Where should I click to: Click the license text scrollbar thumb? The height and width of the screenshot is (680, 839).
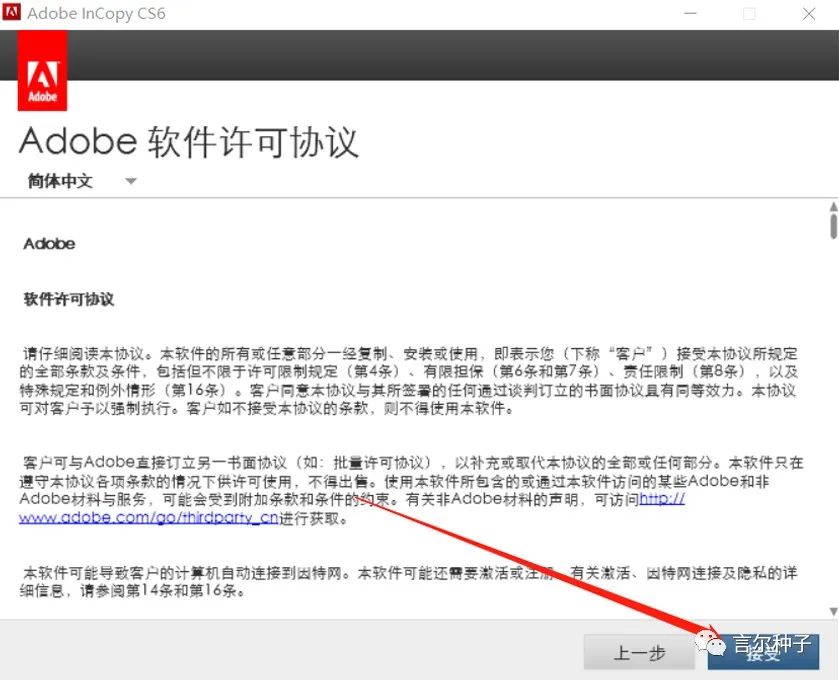(834, 226)
